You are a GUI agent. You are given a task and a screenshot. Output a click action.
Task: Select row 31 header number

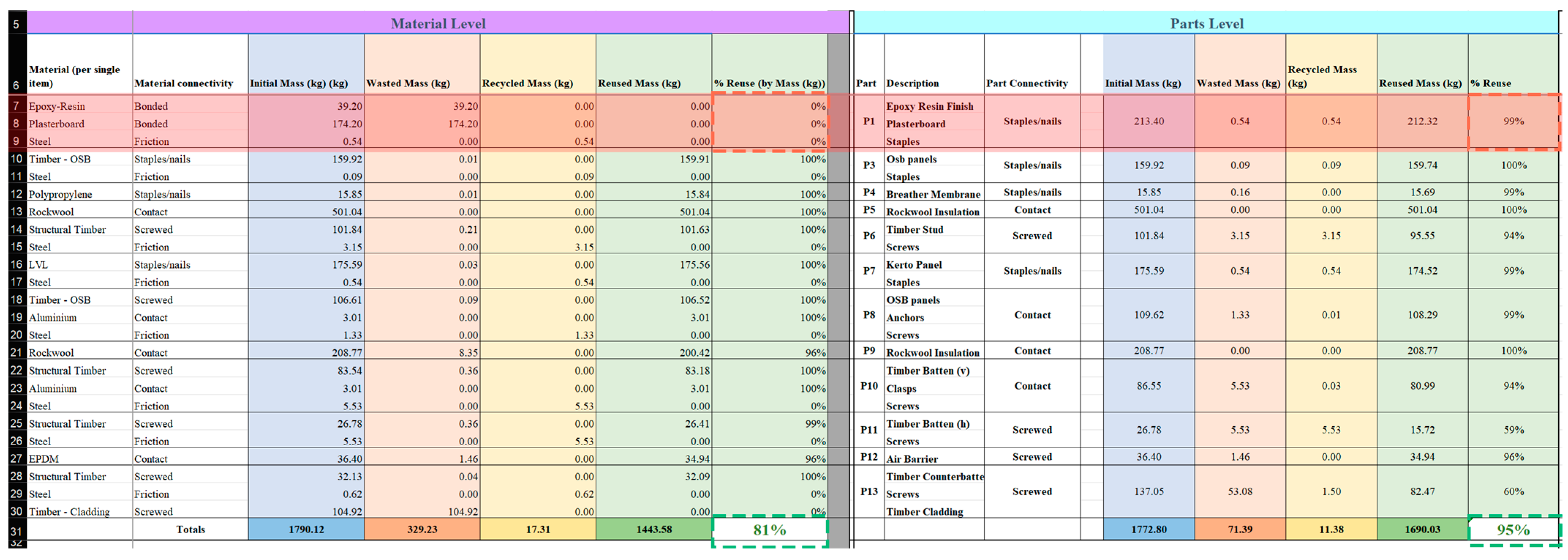(x=16, y=530)
